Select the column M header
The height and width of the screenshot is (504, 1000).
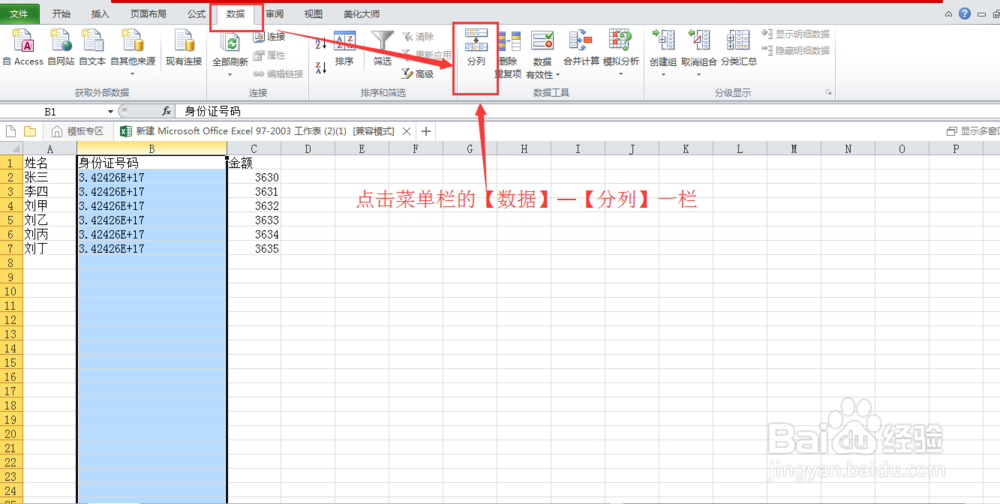pos(794,149)
